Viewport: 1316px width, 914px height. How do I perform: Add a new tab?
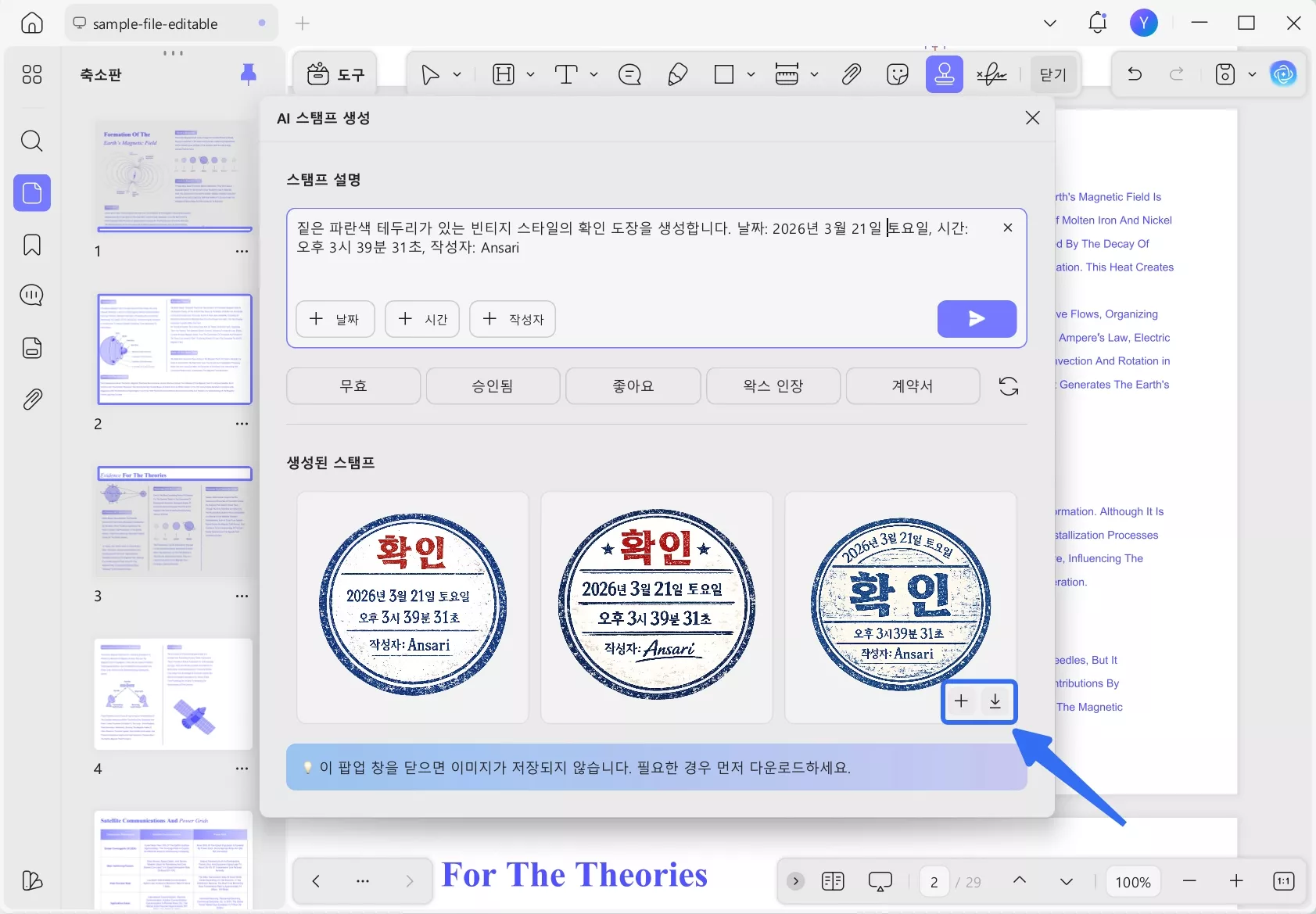click(x=303, y=23)
